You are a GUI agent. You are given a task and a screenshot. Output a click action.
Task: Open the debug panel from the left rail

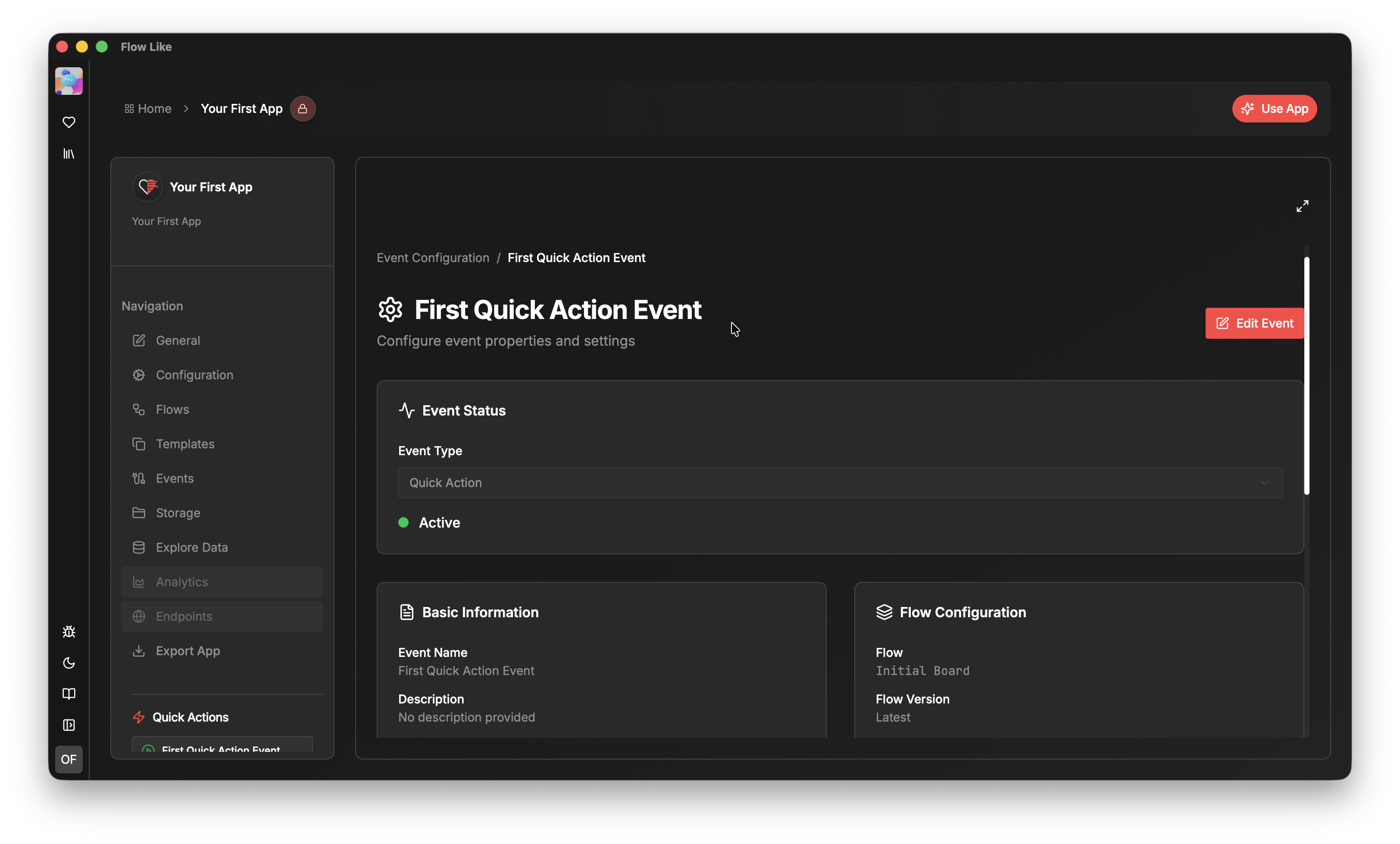point(69,631)
